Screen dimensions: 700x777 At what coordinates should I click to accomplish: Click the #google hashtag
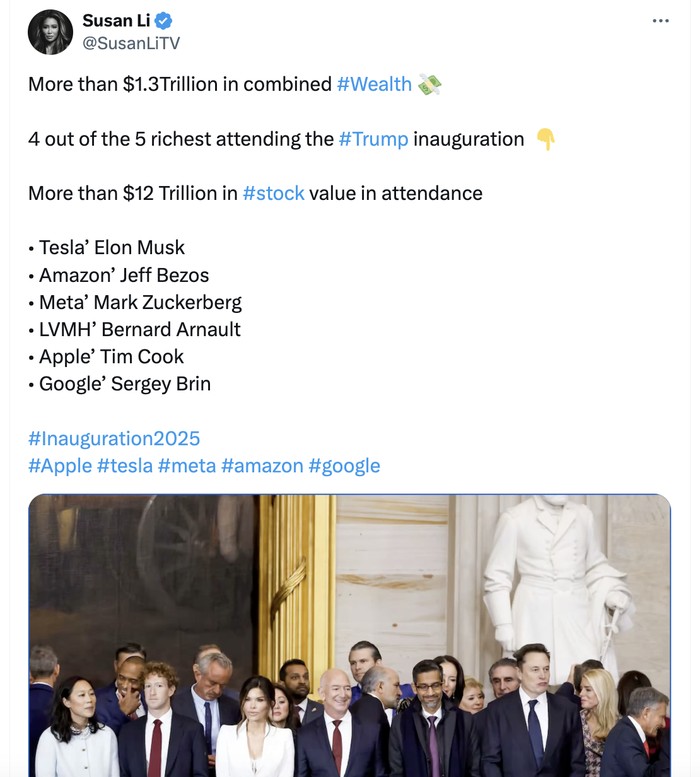[344, 465]
